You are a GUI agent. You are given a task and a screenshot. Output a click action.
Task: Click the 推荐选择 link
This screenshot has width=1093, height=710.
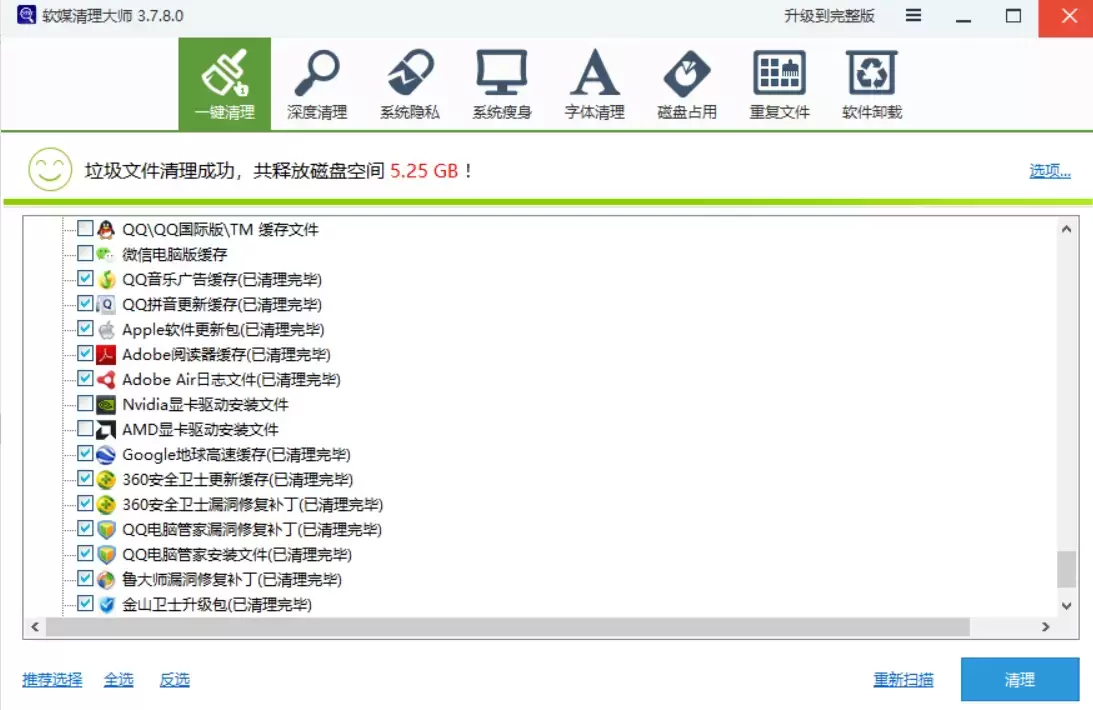(52, 679)
